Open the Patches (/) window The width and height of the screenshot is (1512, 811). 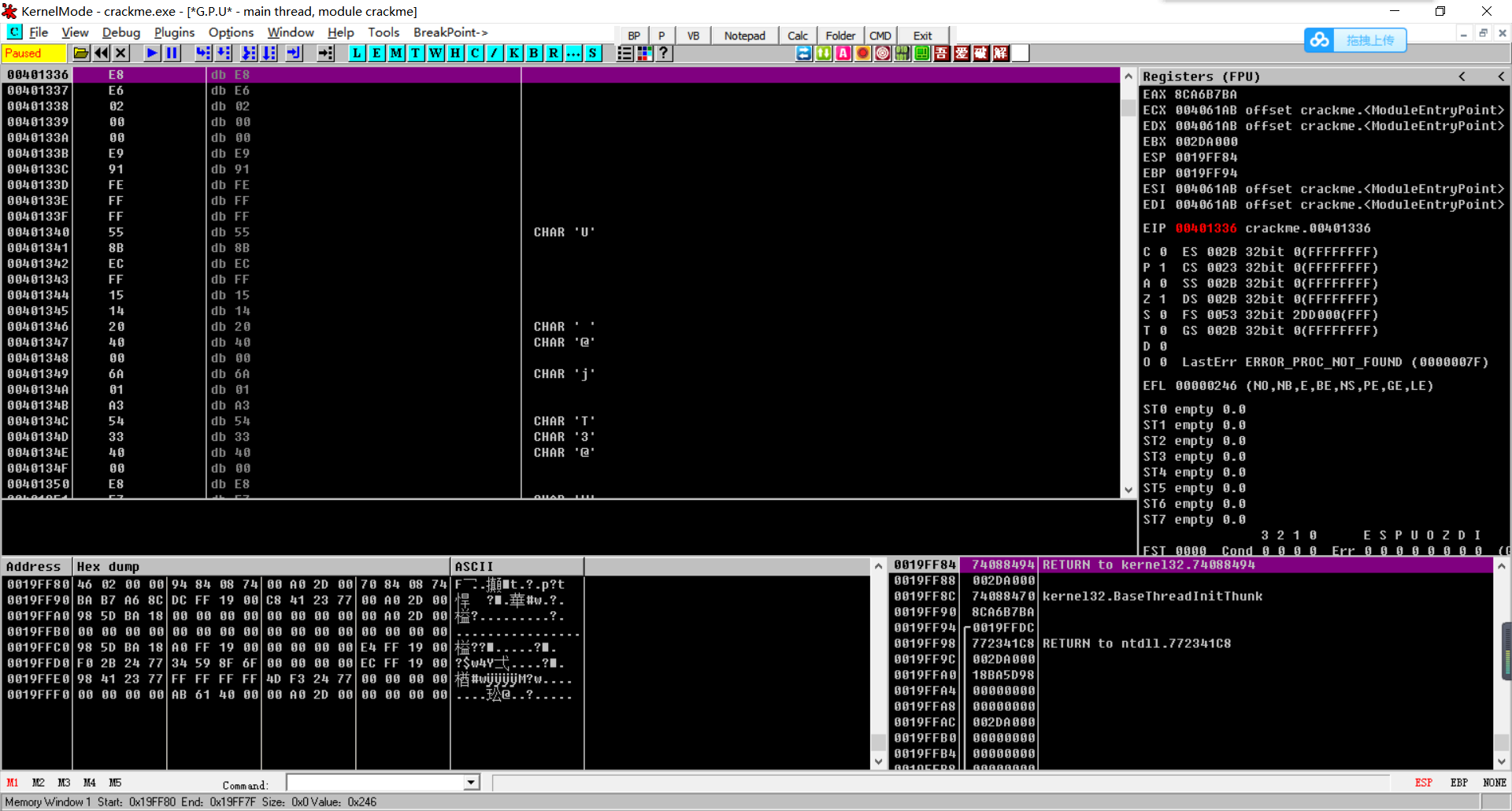(495, 53)
